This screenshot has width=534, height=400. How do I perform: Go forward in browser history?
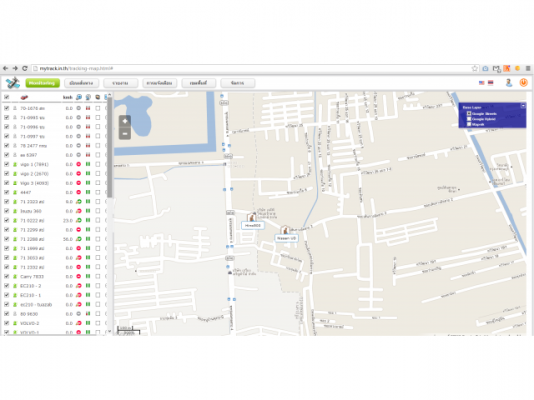(15, 68)
